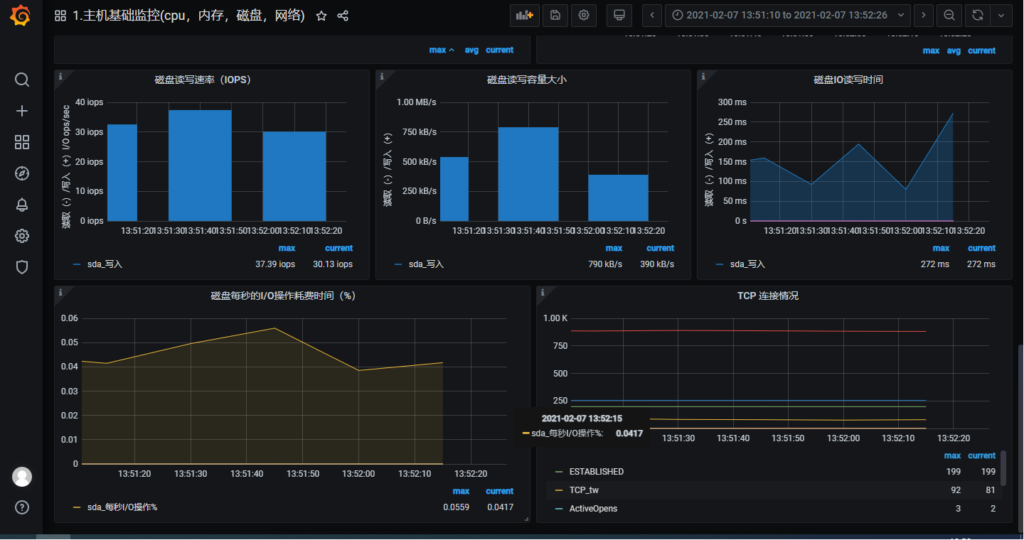Screen dimensions: 1024x540
Task: Click the resize handle of I/O time panel
Action: click(x=526, y=519)
